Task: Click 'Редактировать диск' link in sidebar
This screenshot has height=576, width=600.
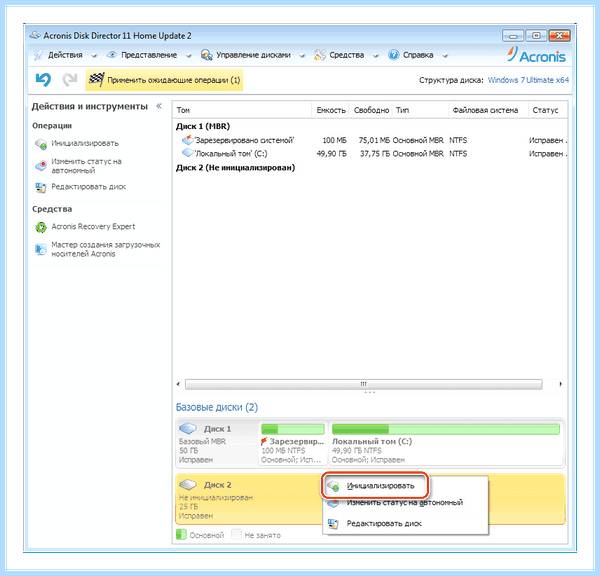Action: [88, 187]
